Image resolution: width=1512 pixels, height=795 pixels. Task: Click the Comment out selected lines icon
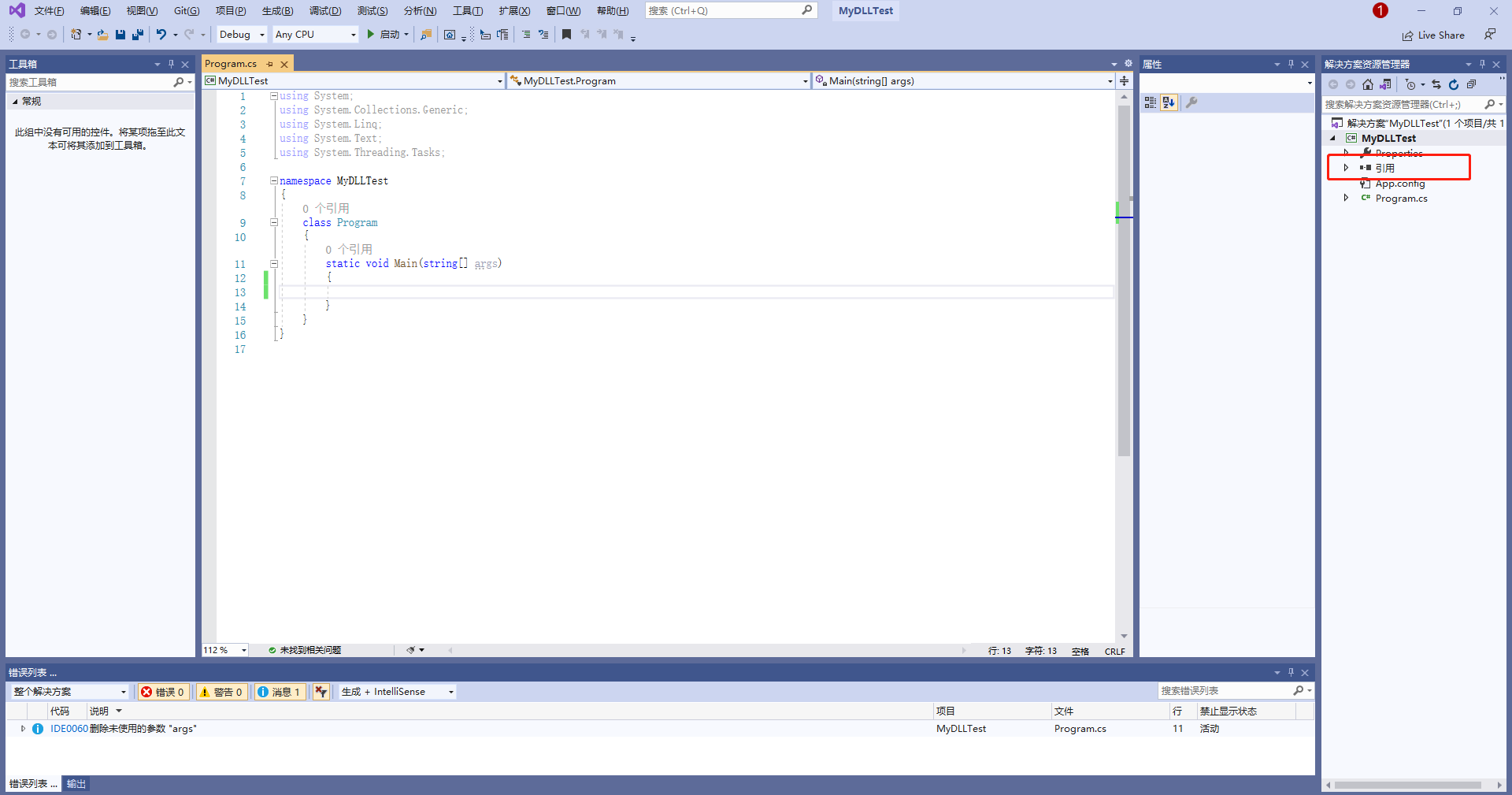click(x=526, y=34)
